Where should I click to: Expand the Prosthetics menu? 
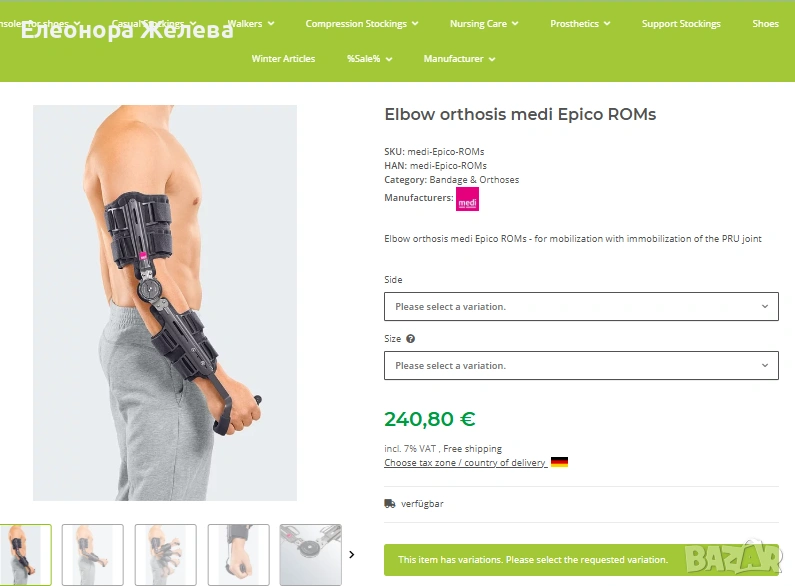(580, 24)
